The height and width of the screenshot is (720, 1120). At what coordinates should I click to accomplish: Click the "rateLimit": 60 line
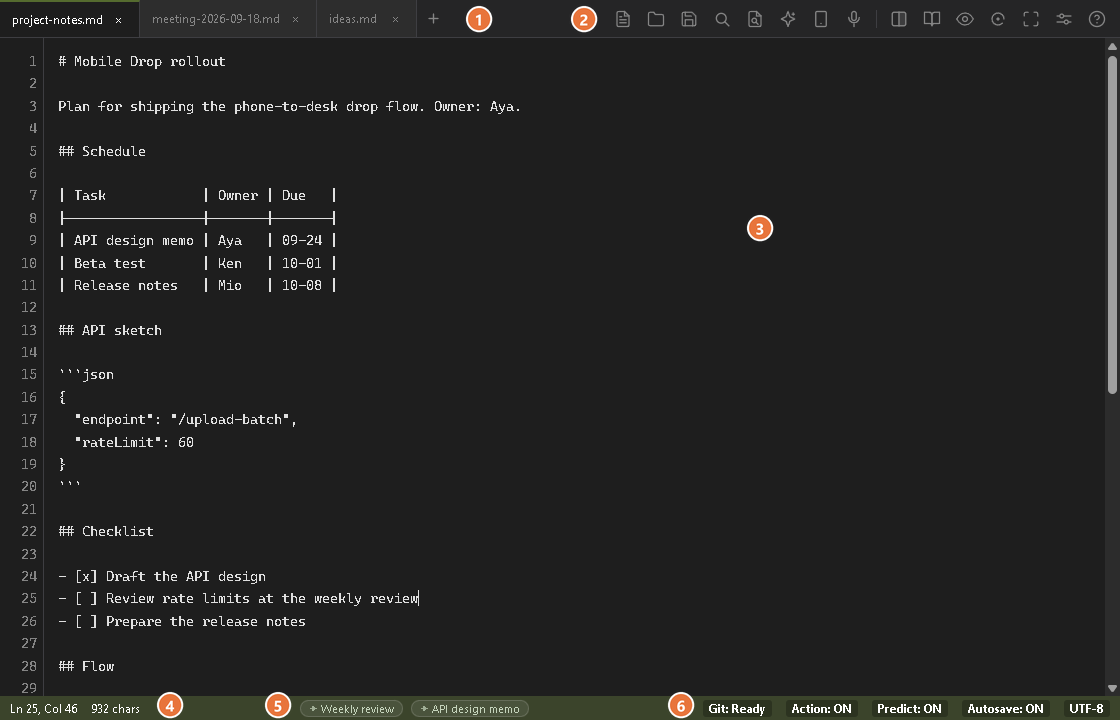[134, 442]
